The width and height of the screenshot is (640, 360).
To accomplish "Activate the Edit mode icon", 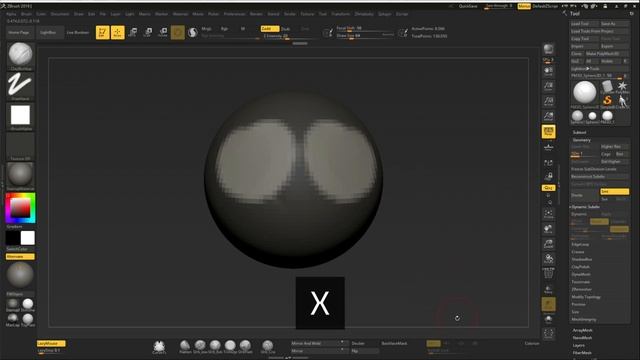I will 102,32.
